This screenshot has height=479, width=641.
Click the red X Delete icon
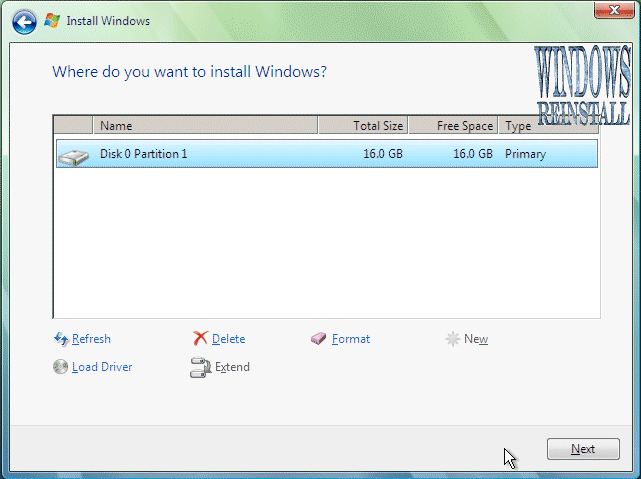tap(201, 339)
